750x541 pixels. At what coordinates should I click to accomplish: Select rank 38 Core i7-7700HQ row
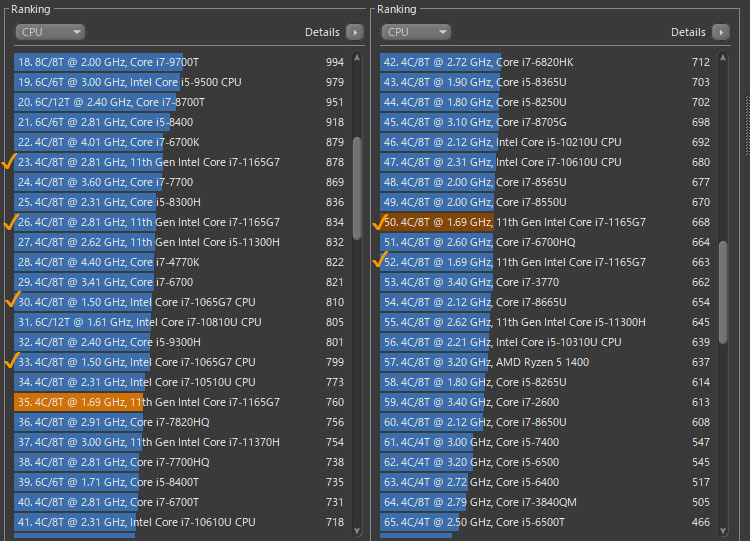tap(179, 462)
